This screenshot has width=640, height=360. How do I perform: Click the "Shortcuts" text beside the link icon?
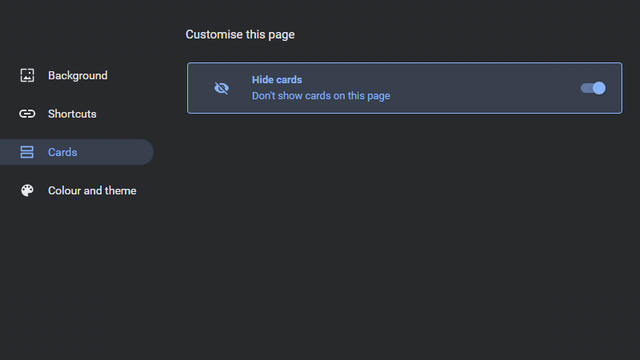pos(72,114)
